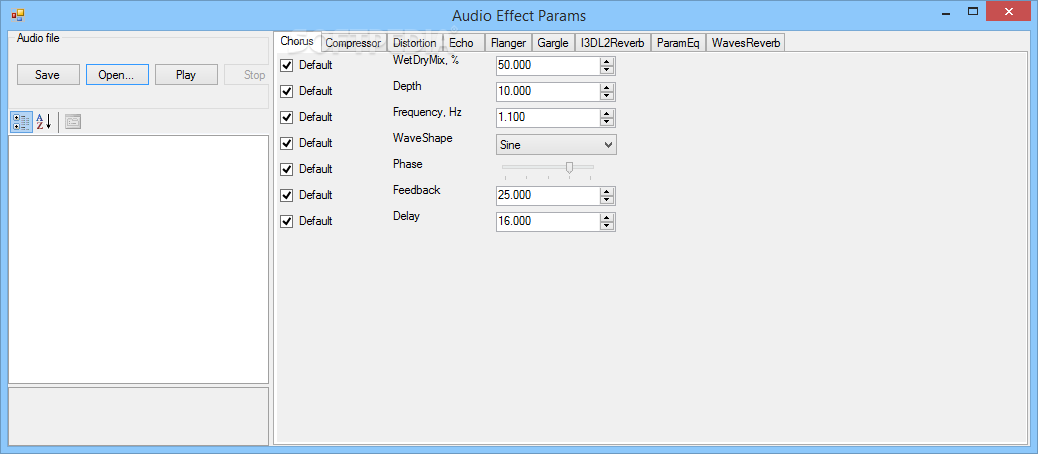Screen dimensions: 1038x454
Task: Toggle Default checkbox for WetDryMix
Action: tap(287, 65)
